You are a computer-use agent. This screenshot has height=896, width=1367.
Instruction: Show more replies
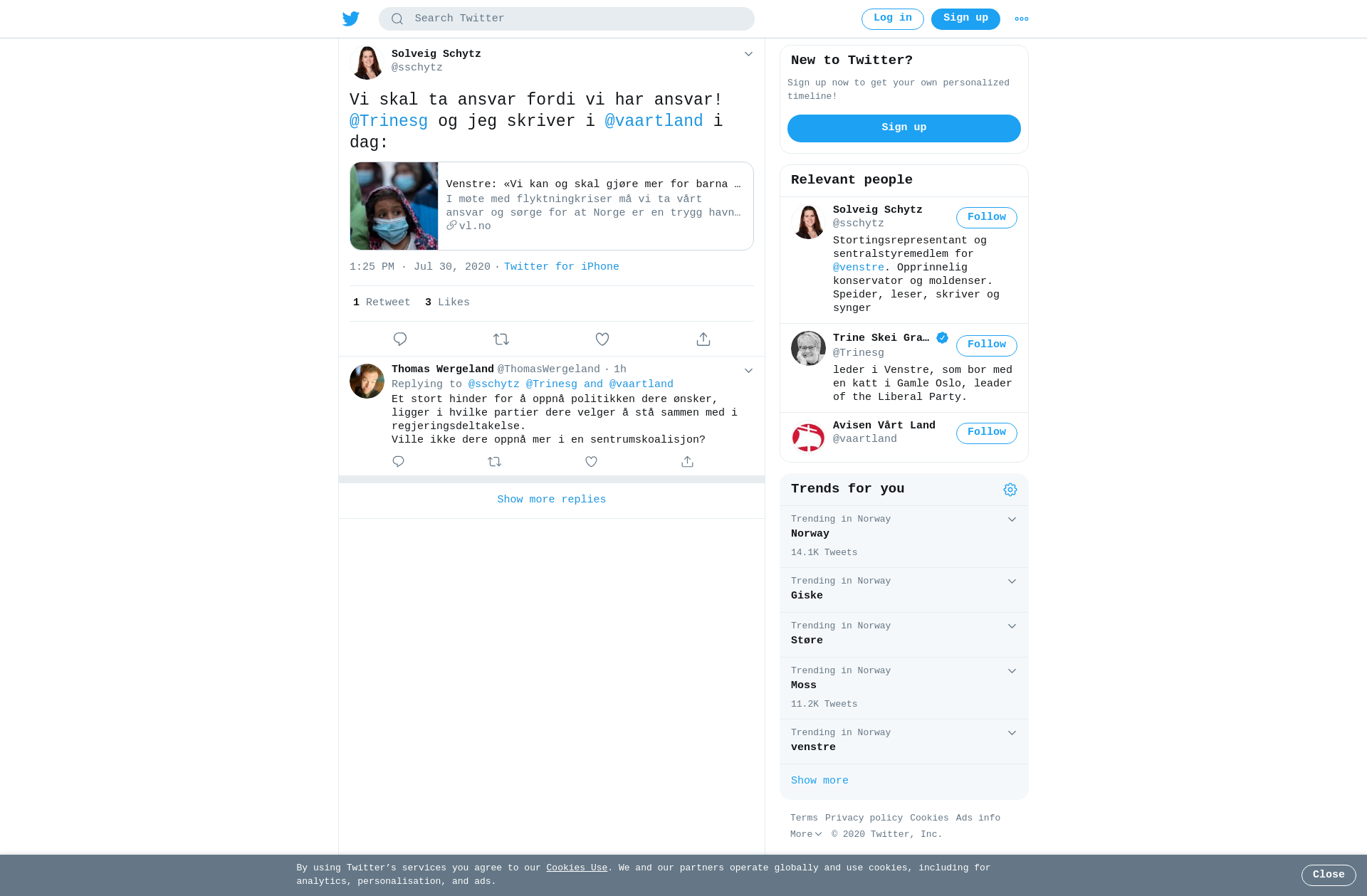click(x=552, y=500)
